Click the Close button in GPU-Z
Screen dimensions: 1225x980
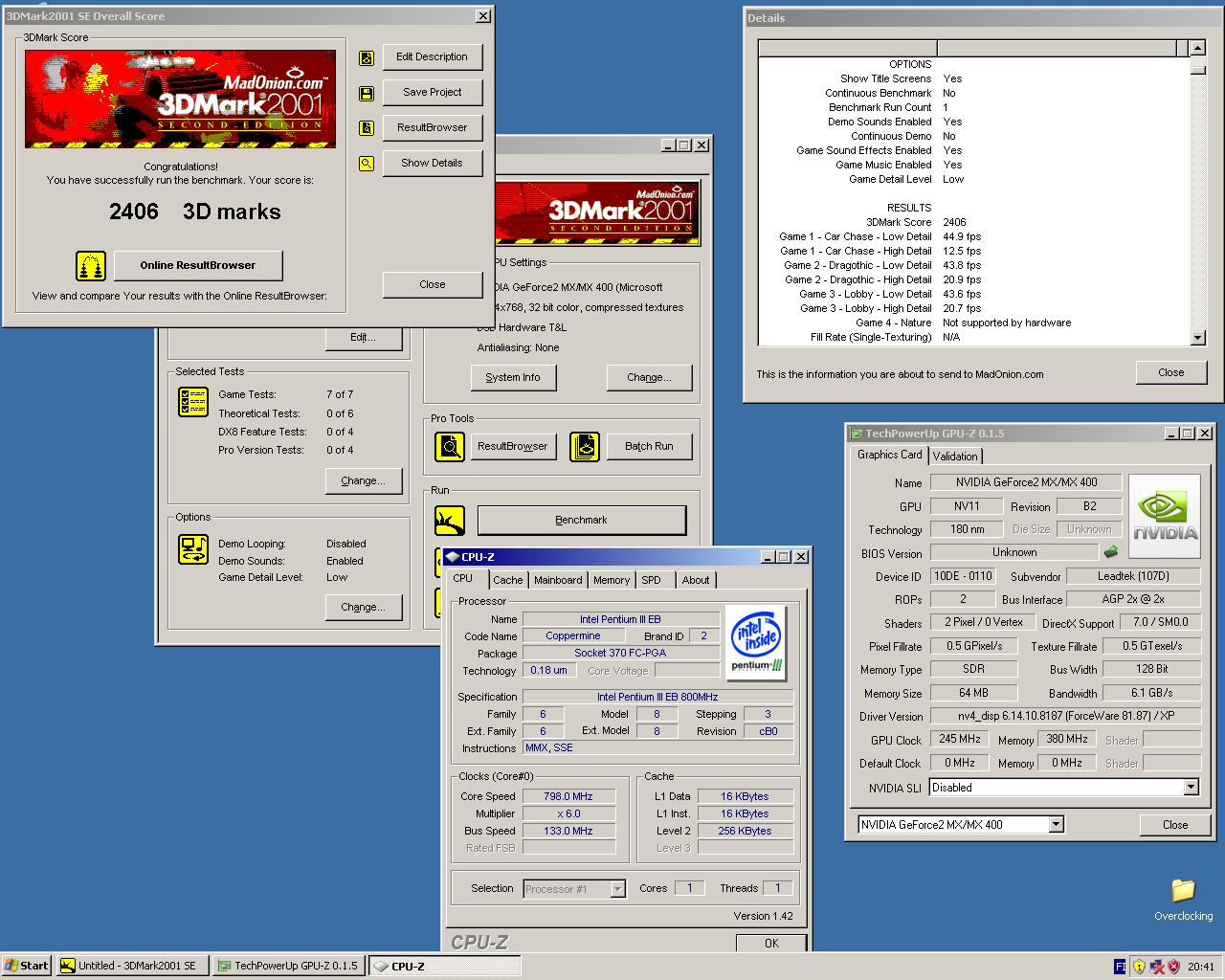(x=1175, y=825)
